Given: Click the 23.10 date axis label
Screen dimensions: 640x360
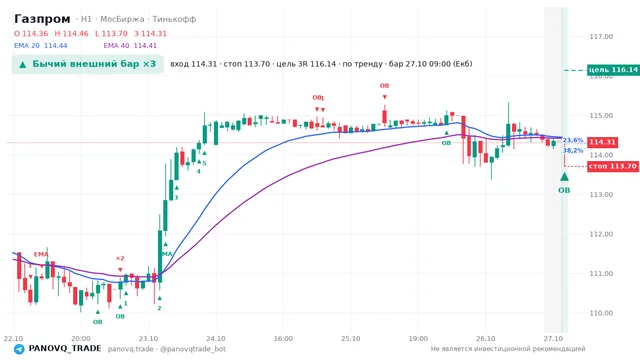Looking at the screenshot, I should pos(148,339).
